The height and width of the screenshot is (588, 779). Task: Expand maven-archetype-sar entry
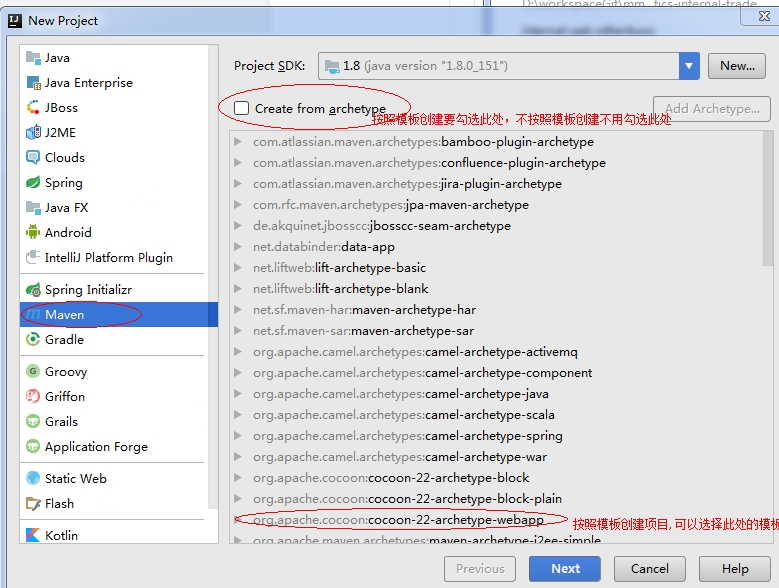(x=238, y=331)
